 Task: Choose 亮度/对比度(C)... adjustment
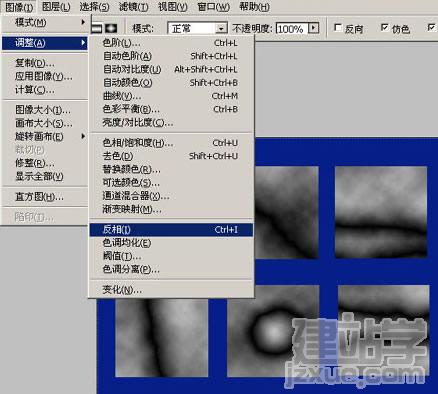(x=171, y=123)
